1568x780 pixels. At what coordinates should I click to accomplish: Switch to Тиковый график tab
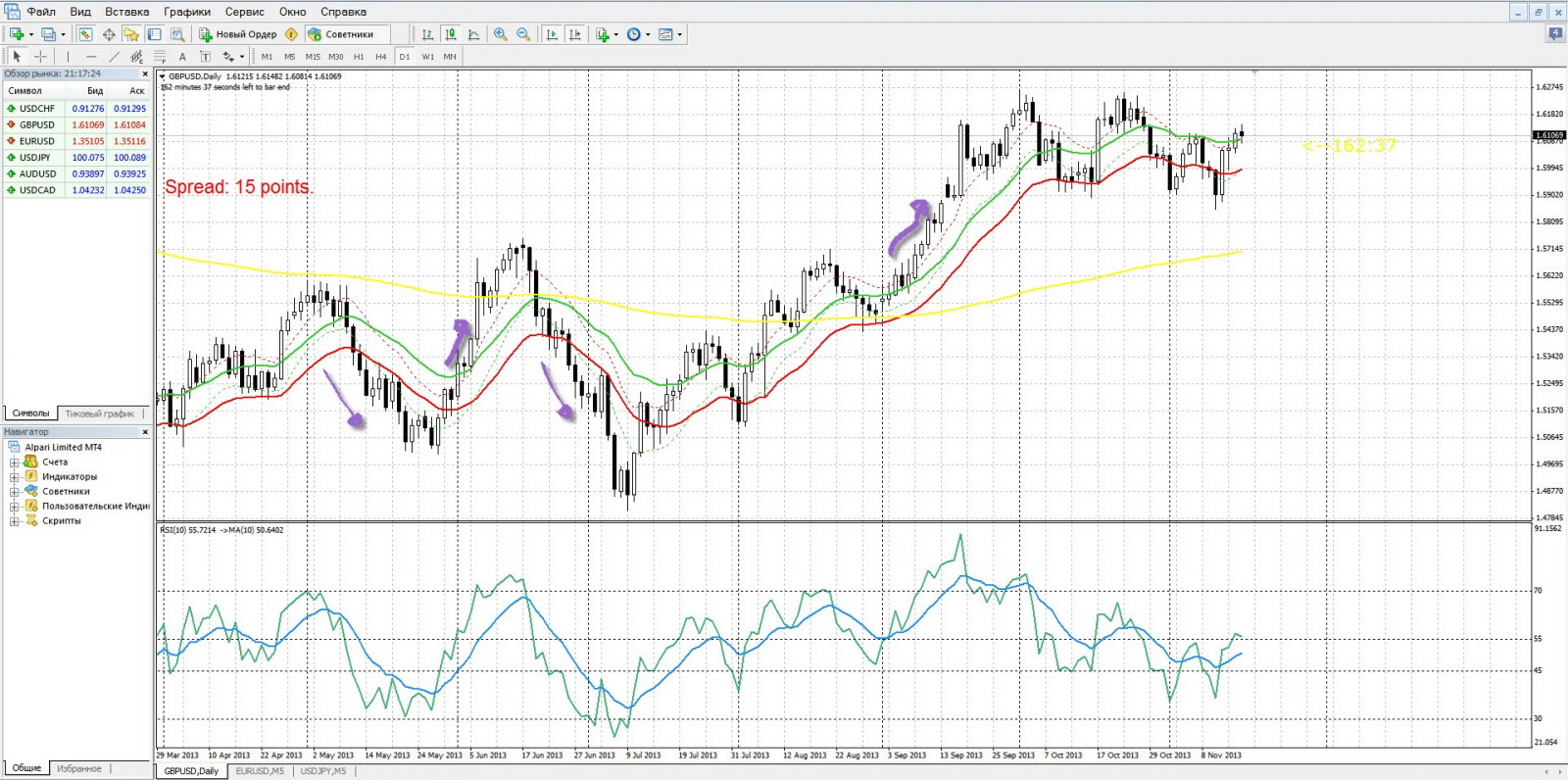100,414
